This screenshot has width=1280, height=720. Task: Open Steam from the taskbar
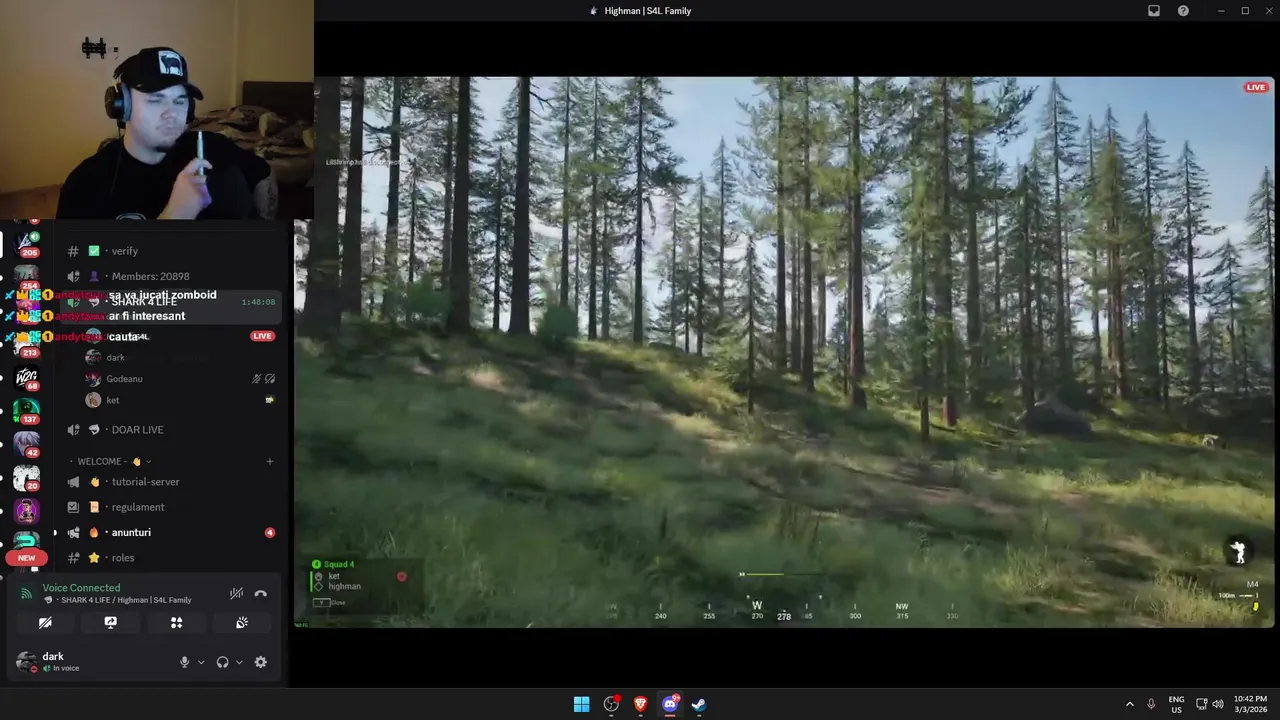pyautogui.click(x=699, y=704)
